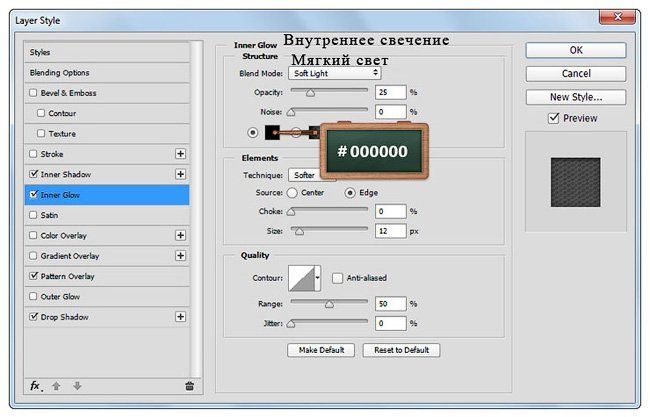Click the Size slider handle

(x=299, y=231)
